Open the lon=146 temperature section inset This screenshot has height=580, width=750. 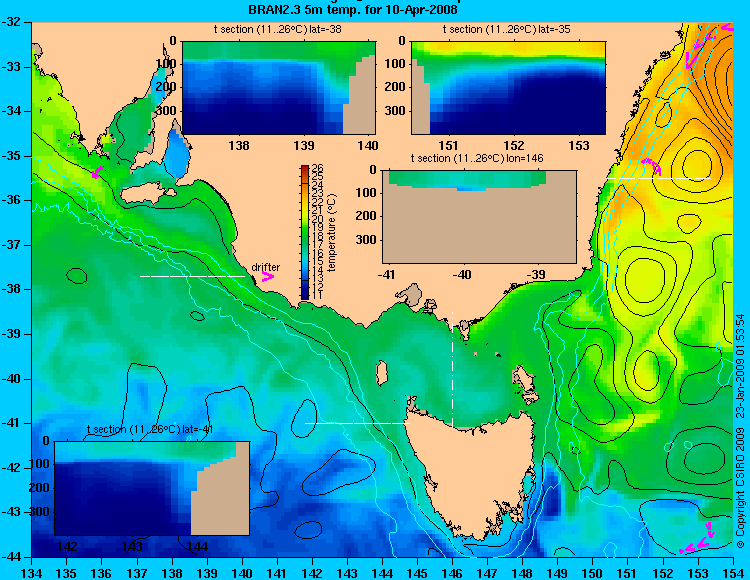[x=479, y=216]
